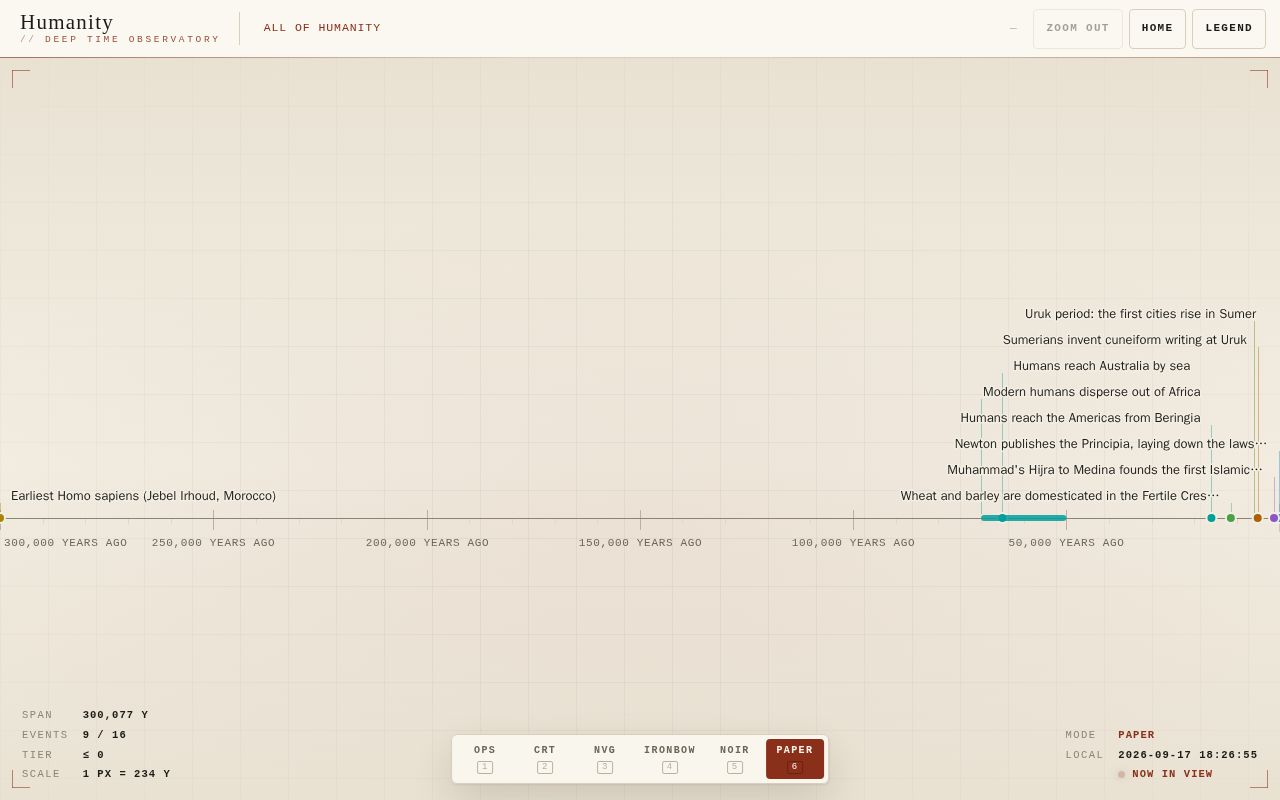Click the green dot marker on the timeline
Screen dimensions: 1280x800
pyautogui.click(x=1231, y=518)
